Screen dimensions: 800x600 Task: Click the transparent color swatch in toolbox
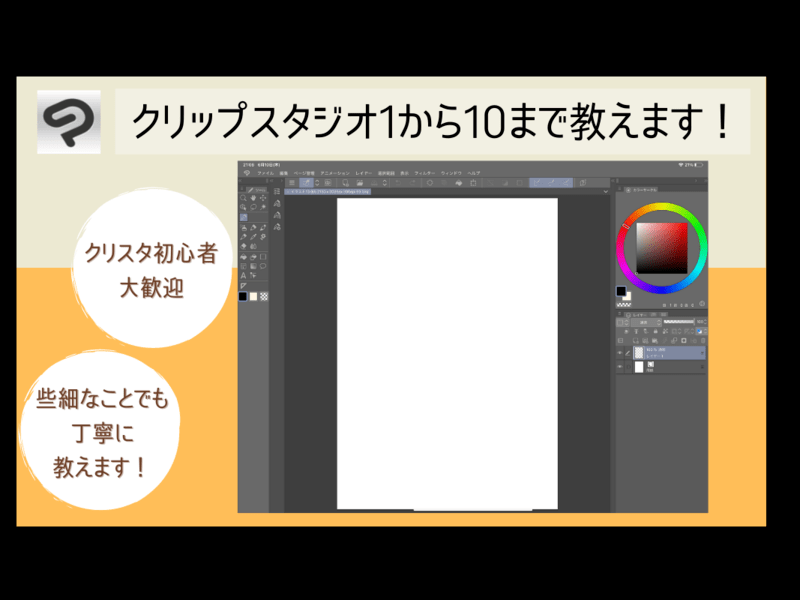[264, 296]
